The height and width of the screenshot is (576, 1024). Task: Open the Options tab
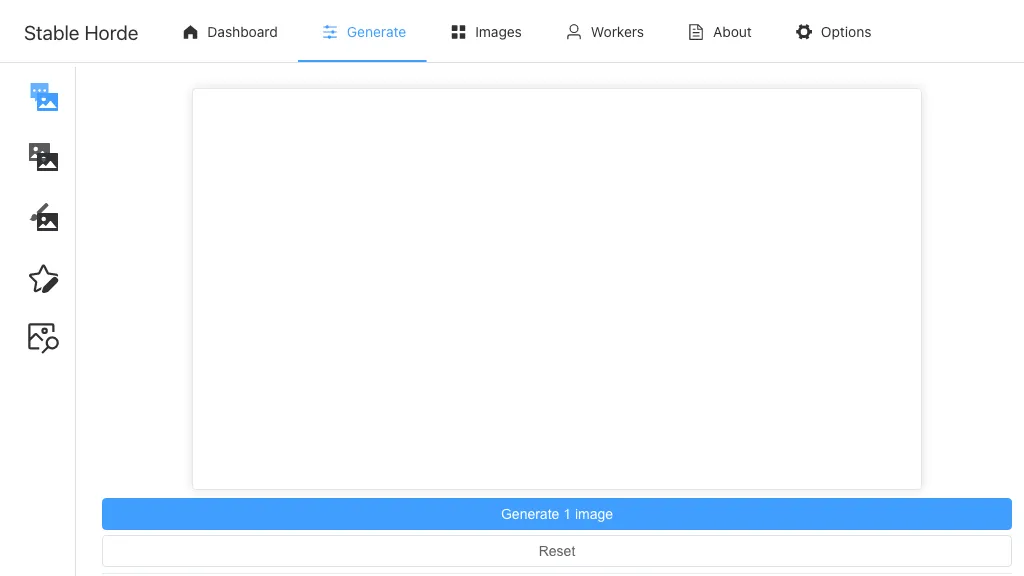click(x=845, y=31)
